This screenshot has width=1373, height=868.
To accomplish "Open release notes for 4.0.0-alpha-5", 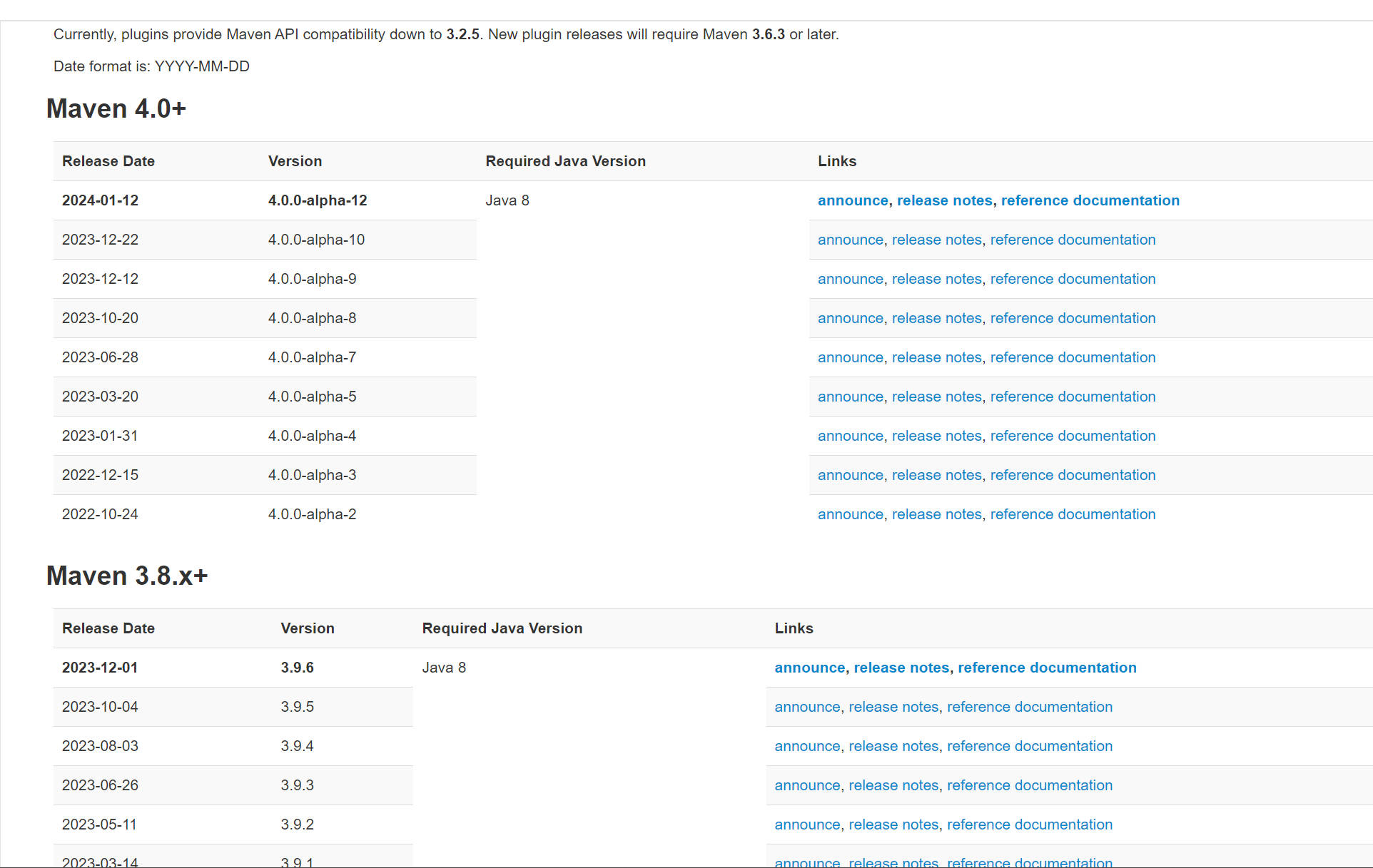I will click(x=936, y=397).
